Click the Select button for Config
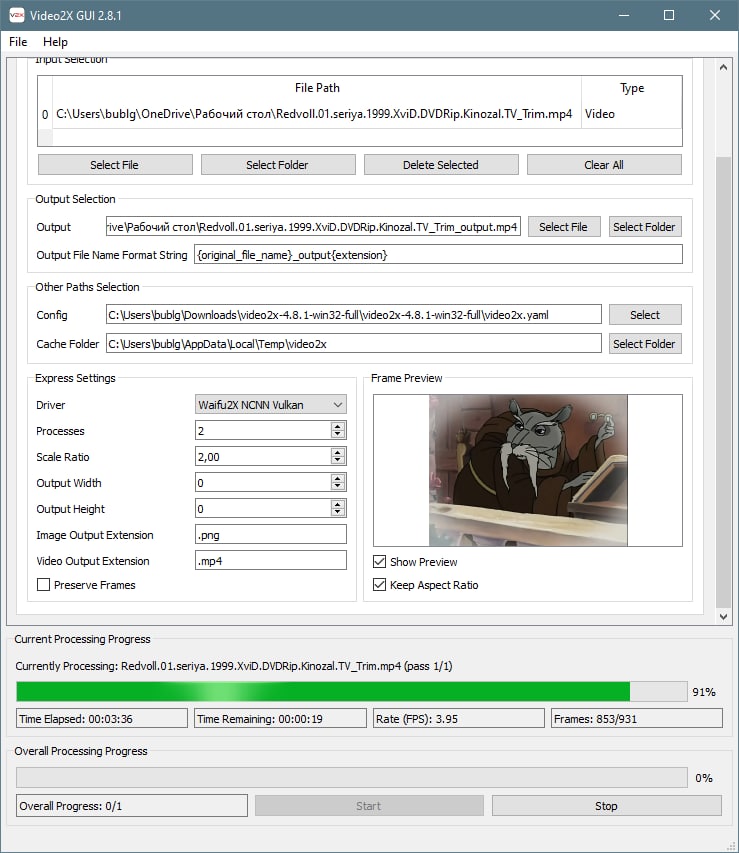 pos(645,314)
